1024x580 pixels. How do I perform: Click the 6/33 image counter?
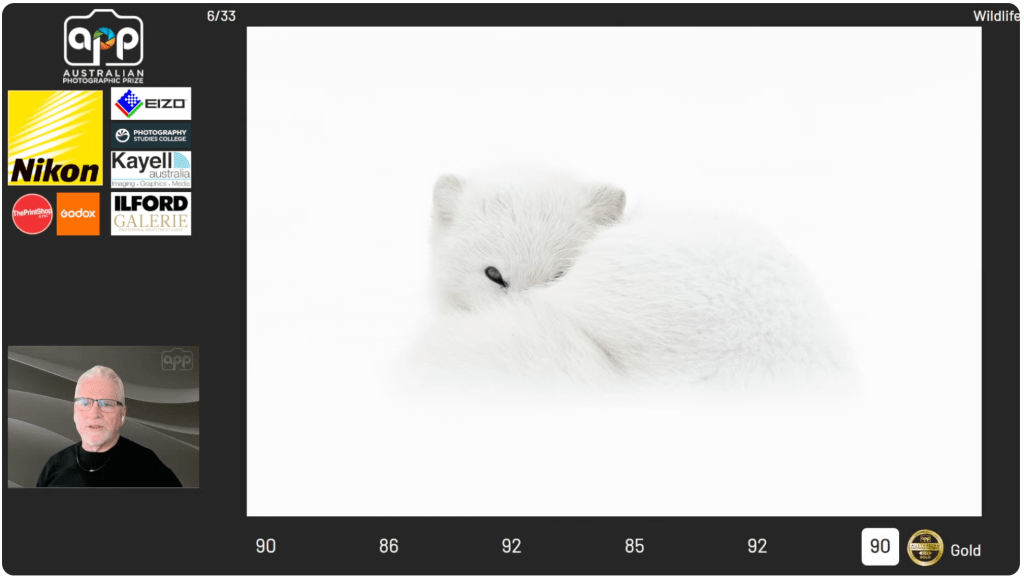[x=221, y=16]
